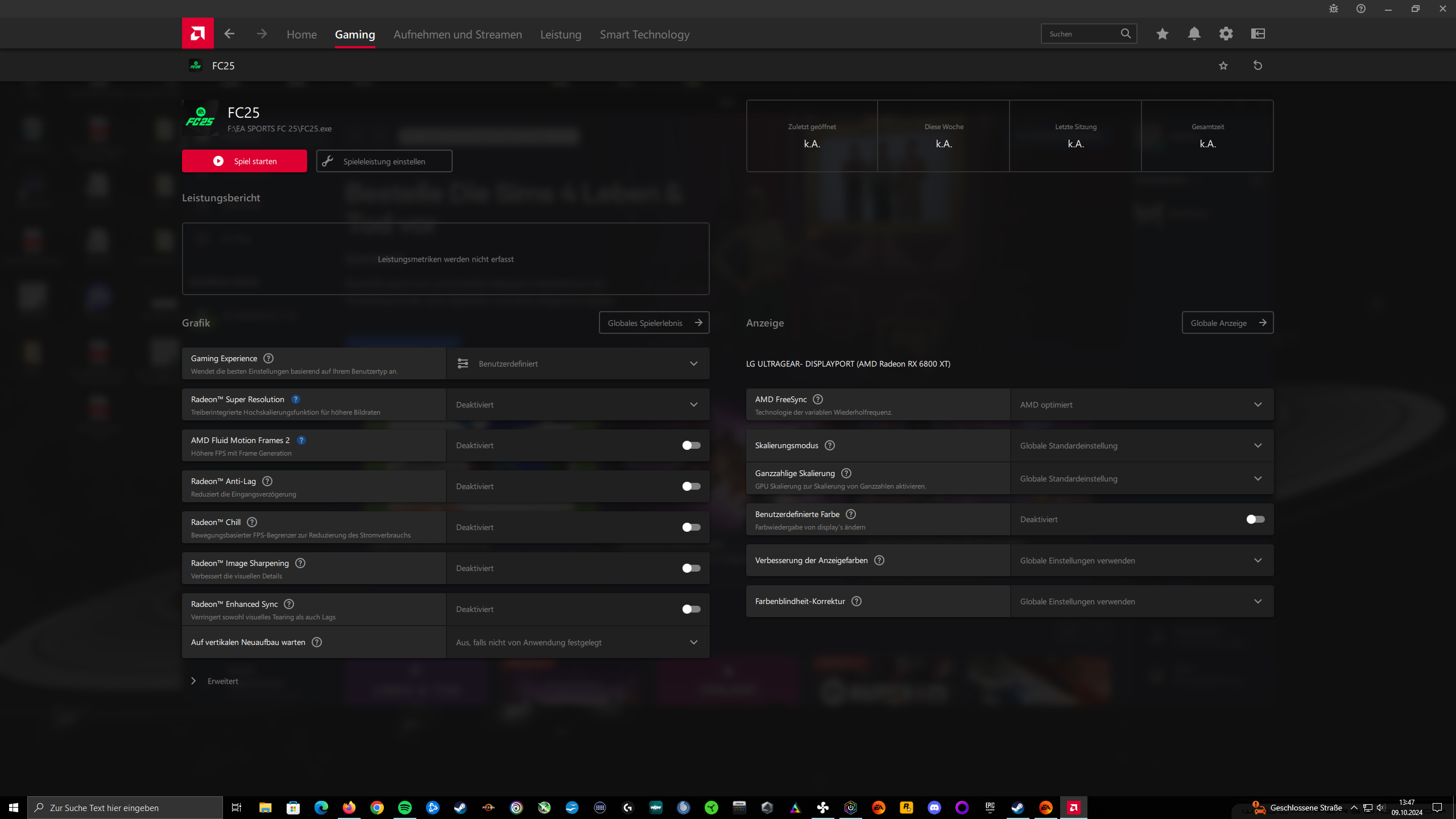Click the LG ULTRAGEAR- DISPLAYPORT label
The width and height of the screenshot is (1456, 819).
(848, 364)
